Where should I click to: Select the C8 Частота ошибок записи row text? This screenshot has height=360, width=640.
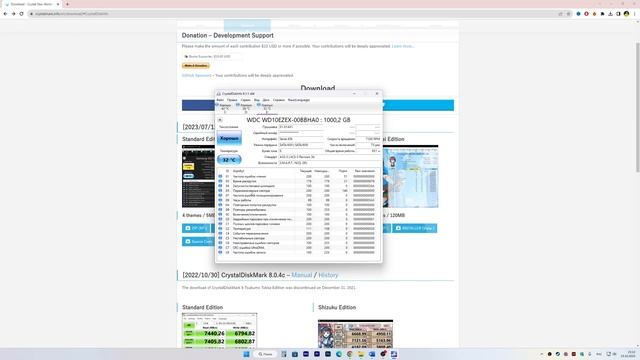249,253
